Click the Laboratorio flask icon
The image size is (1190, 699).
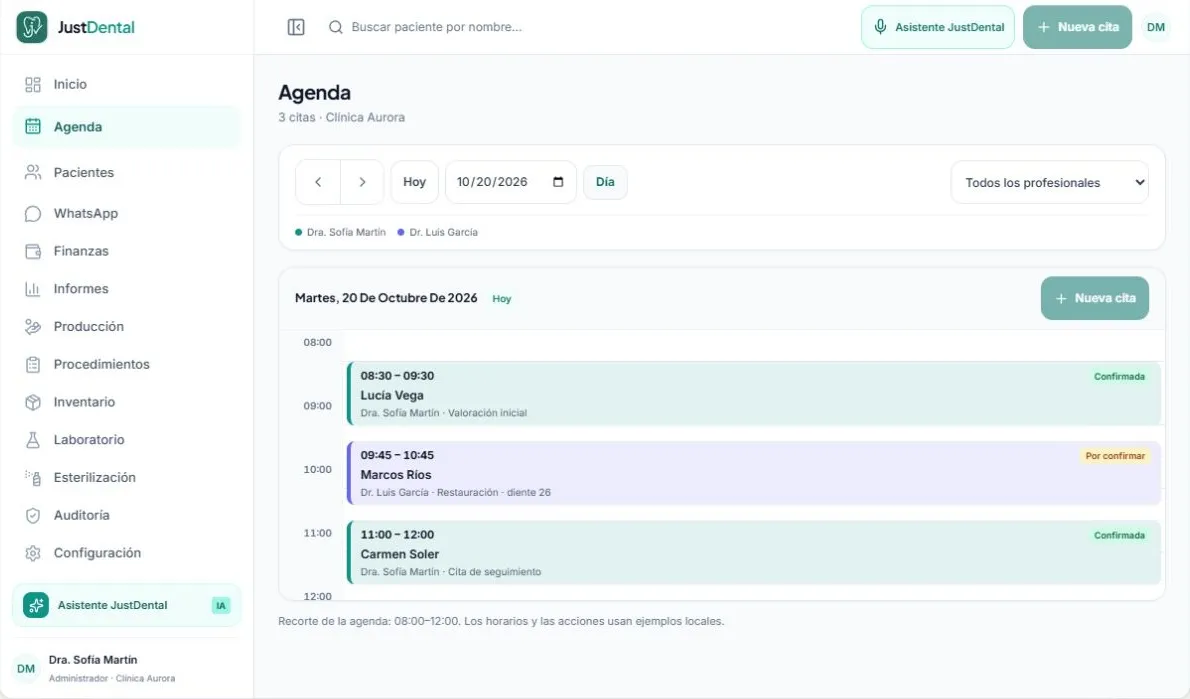pos(33,439)
